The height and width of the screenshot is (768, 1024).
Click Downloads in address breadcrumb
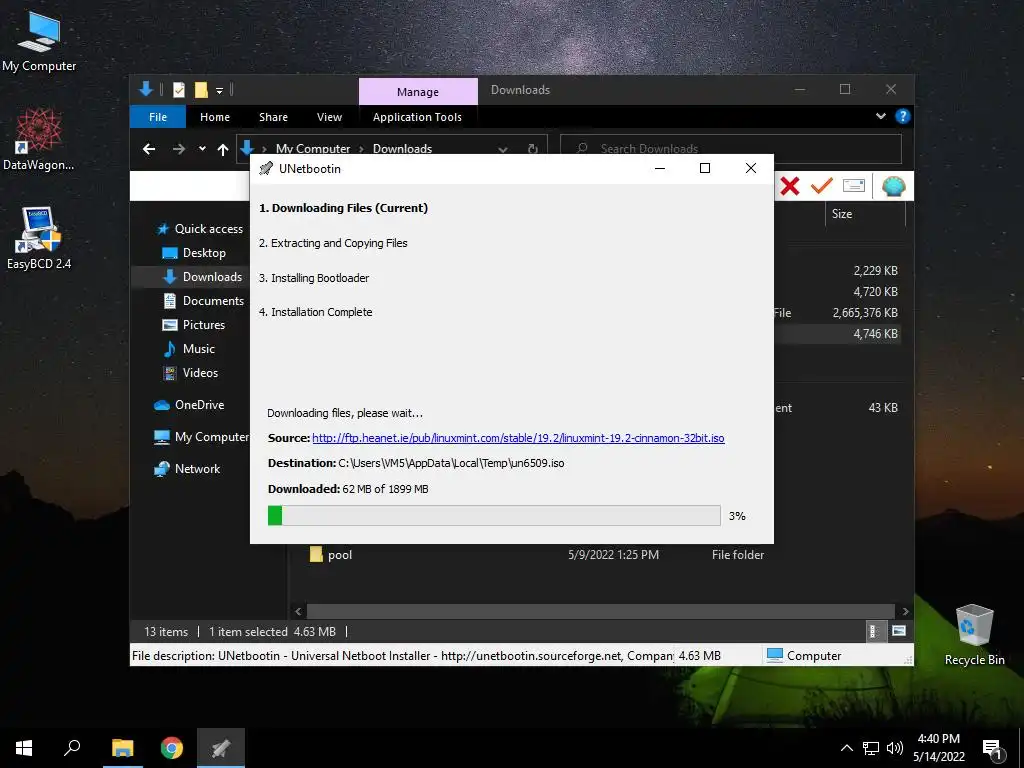[402, 149]
